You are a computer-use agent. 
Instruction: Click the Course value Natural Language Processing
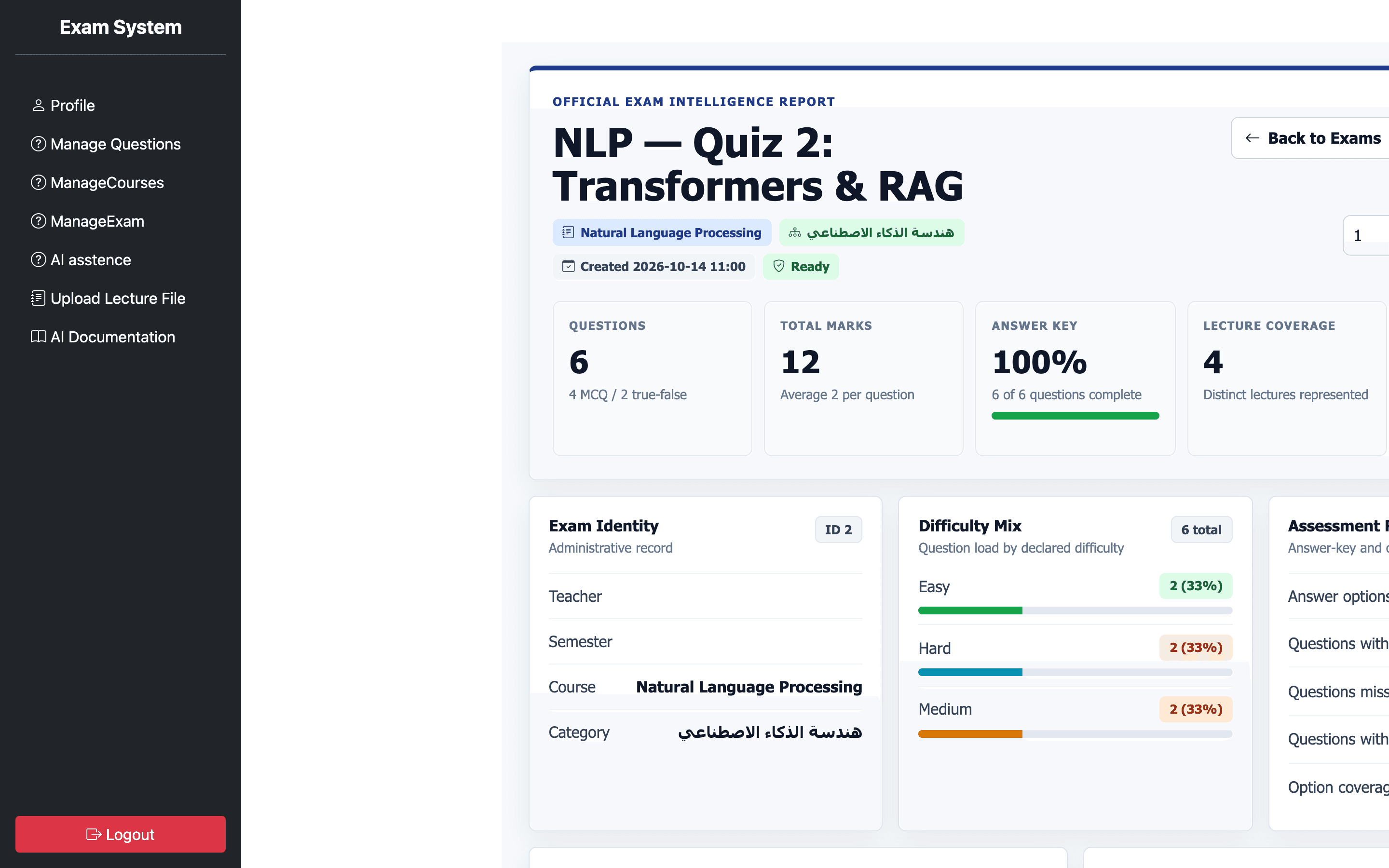pyautogui.click(x=749, y=687)
